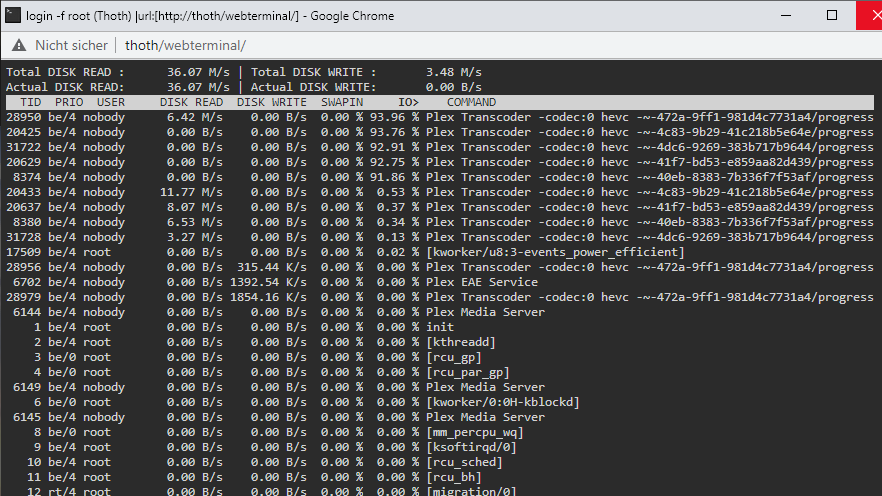This screenshot has height=496, width=882.
Task: Click the Actual DISK WRITE value 0.00 B/s
Action: (453, 87)
